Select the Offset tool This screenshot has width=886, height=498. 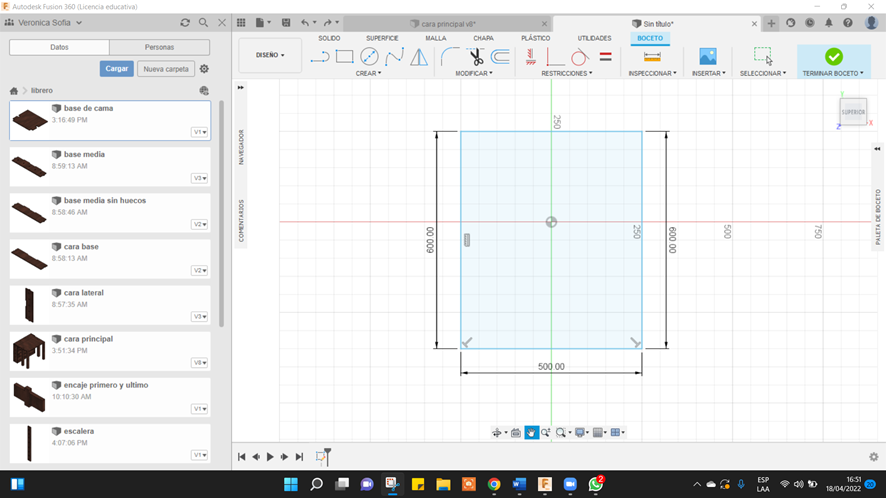(x=500, y=57)
